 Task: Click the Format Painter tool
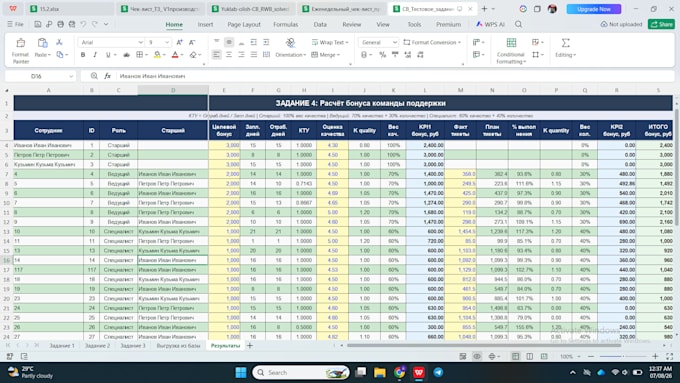click(20, 50)
